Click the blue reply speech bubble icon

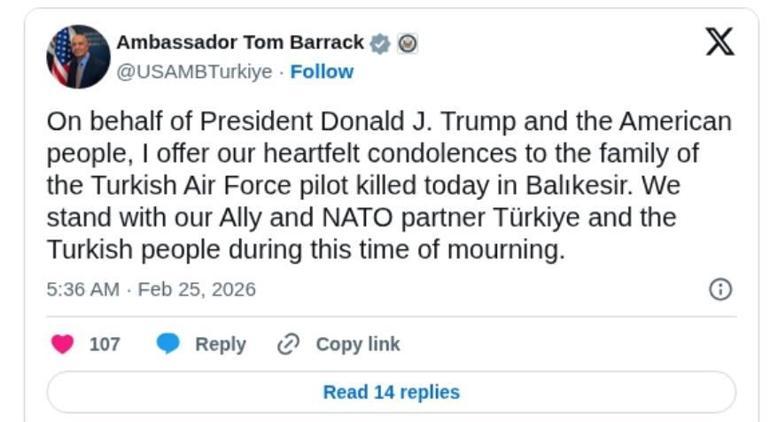pyautogui.click(x=168, y=344)
